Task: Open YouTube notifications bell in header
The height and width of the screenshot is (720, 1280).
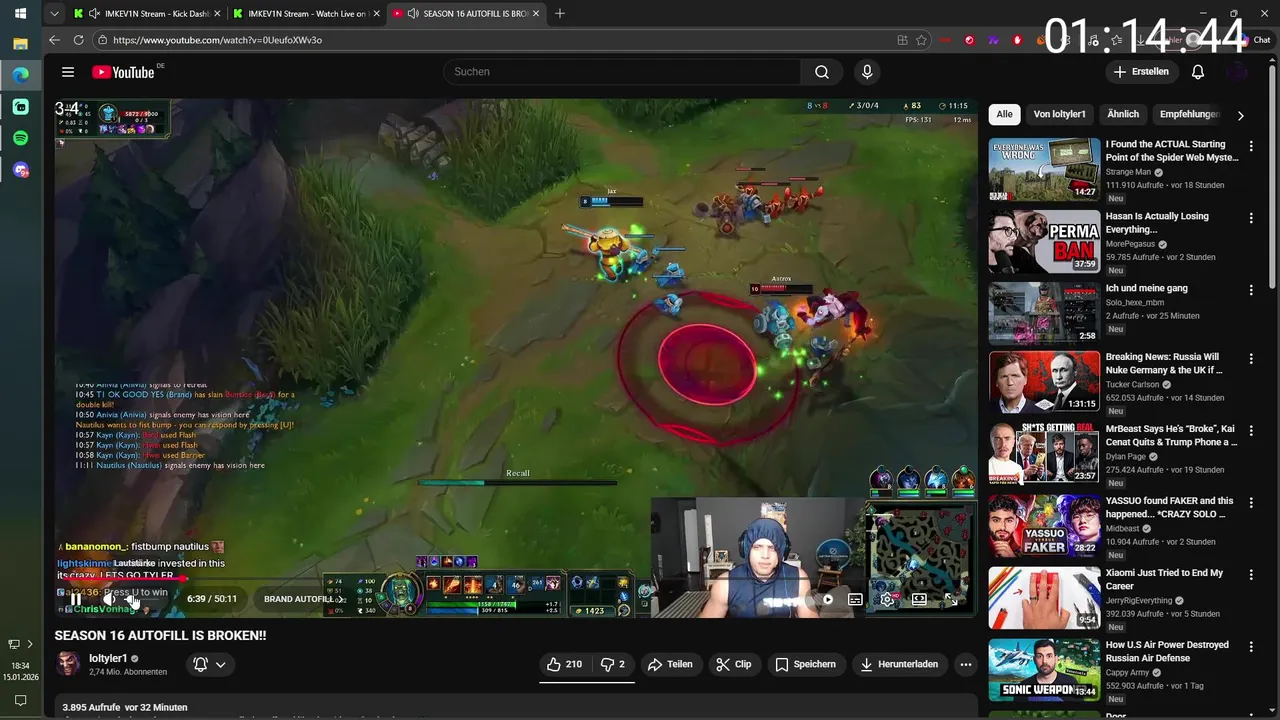Action: [1198, 72]
